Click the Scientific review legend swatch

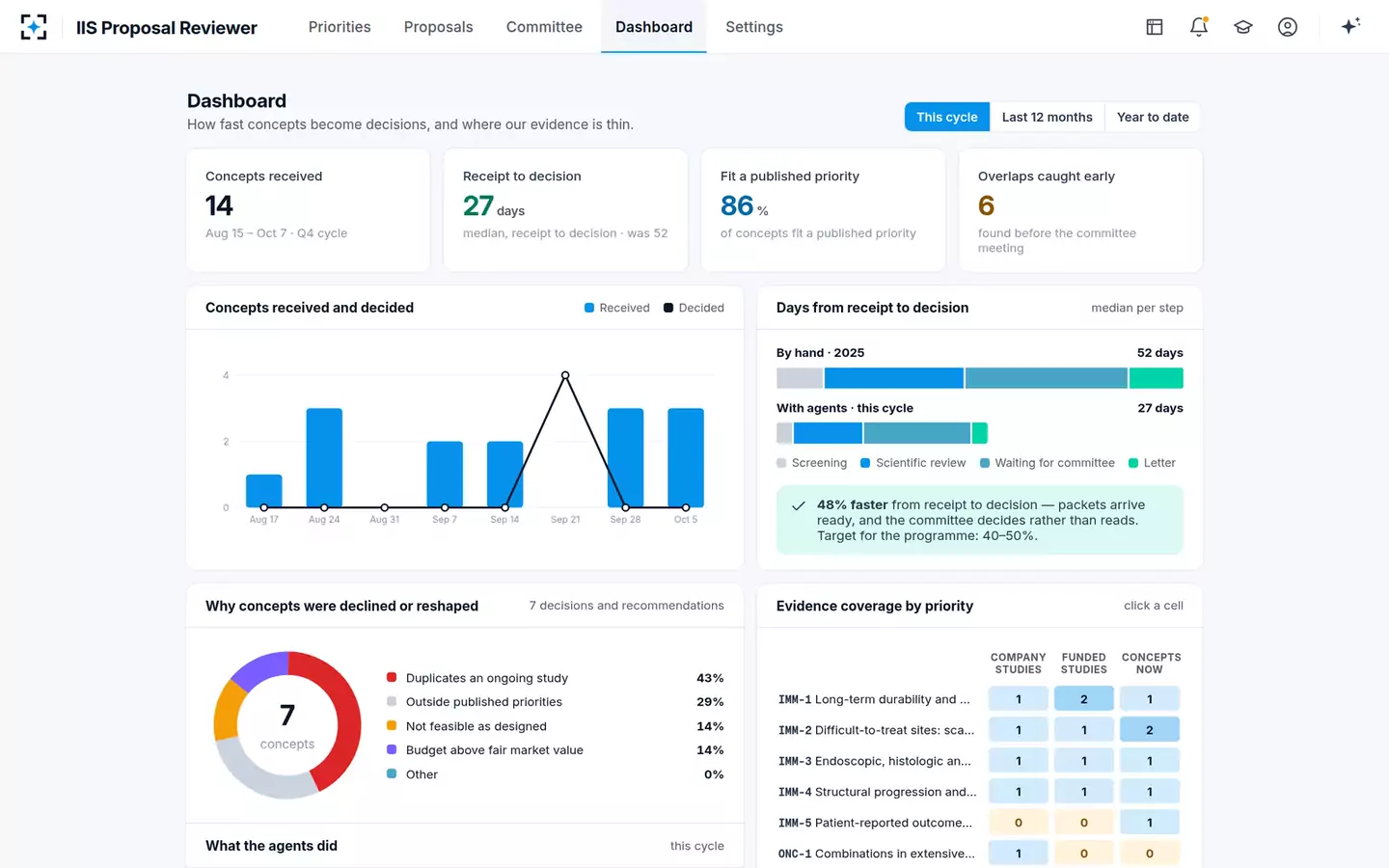coord(865,463)
